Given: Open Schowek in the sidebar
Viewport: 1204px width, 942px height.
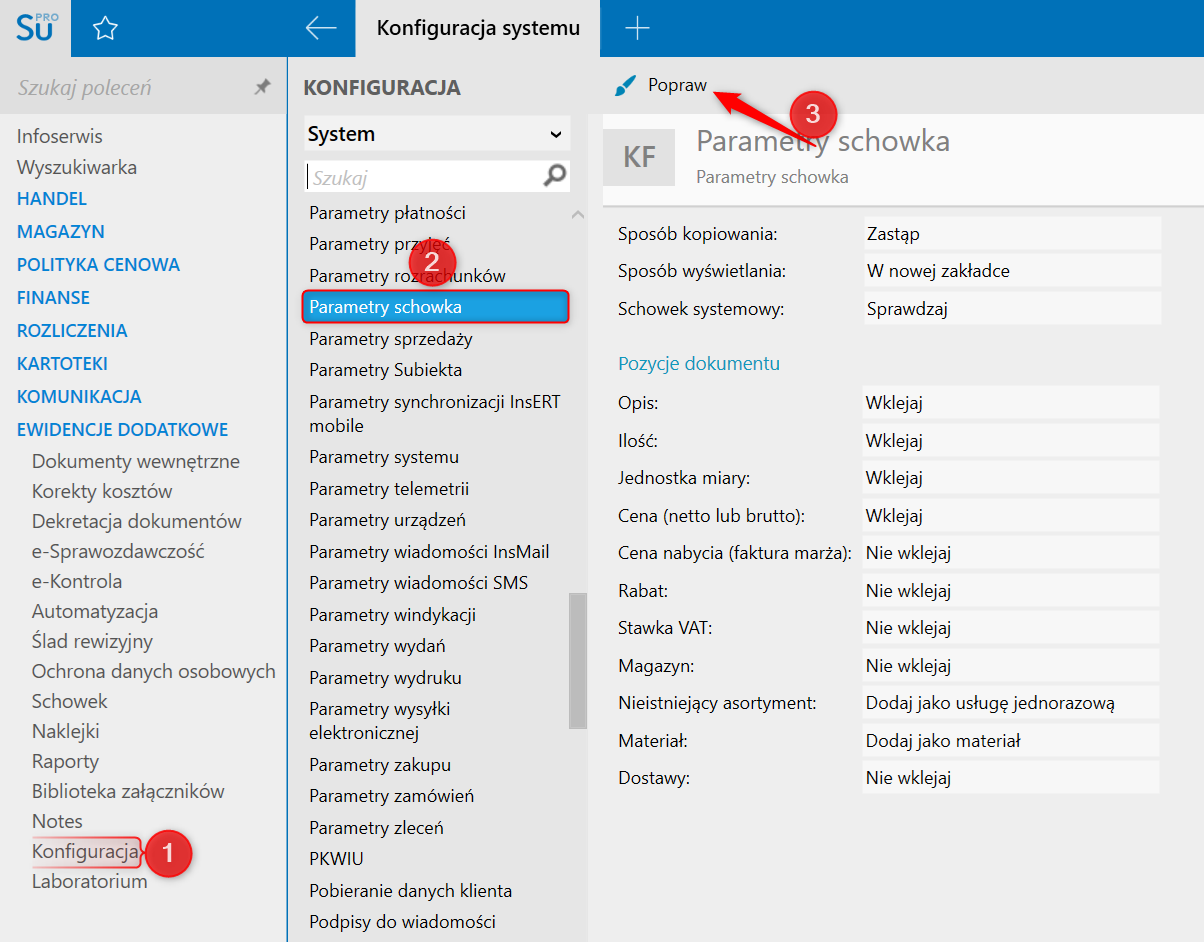Looking at the screenshot, I should [69, 701].
